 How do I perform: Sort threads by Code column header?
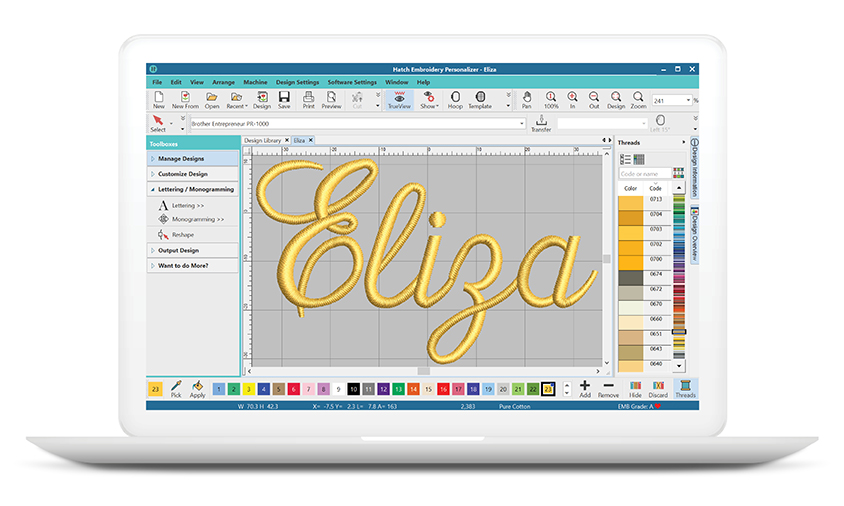click(x=655, y=188)
